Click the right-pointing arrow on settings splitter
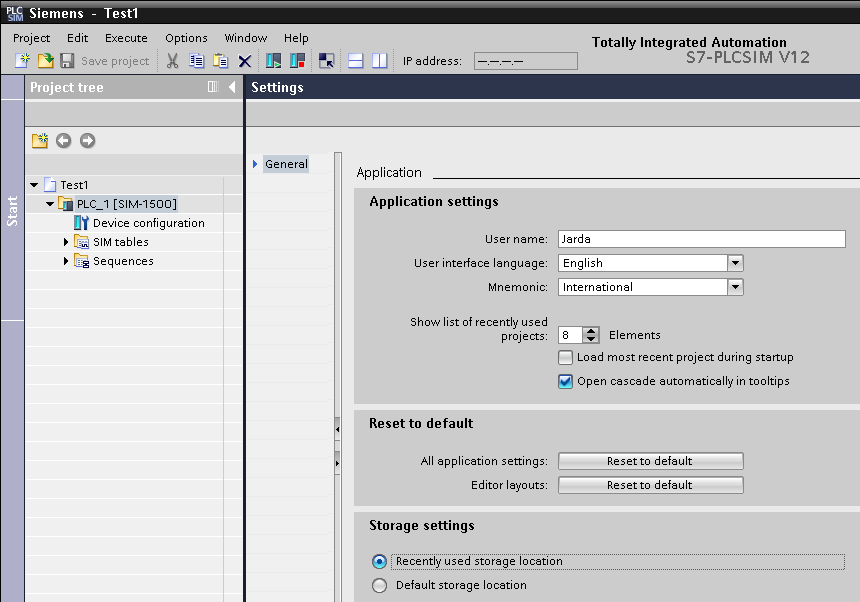This screenshot has height=602, width=860. point(337,463)
